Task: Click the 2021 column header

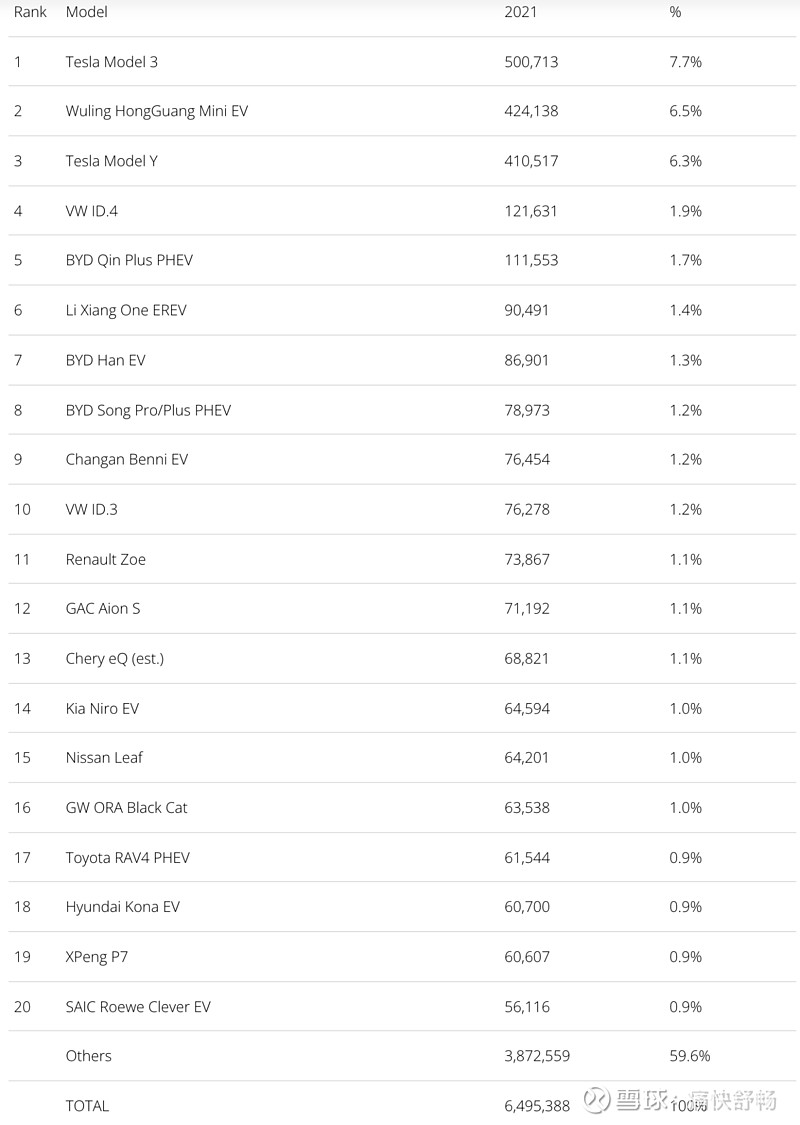Action: (521, 12)
